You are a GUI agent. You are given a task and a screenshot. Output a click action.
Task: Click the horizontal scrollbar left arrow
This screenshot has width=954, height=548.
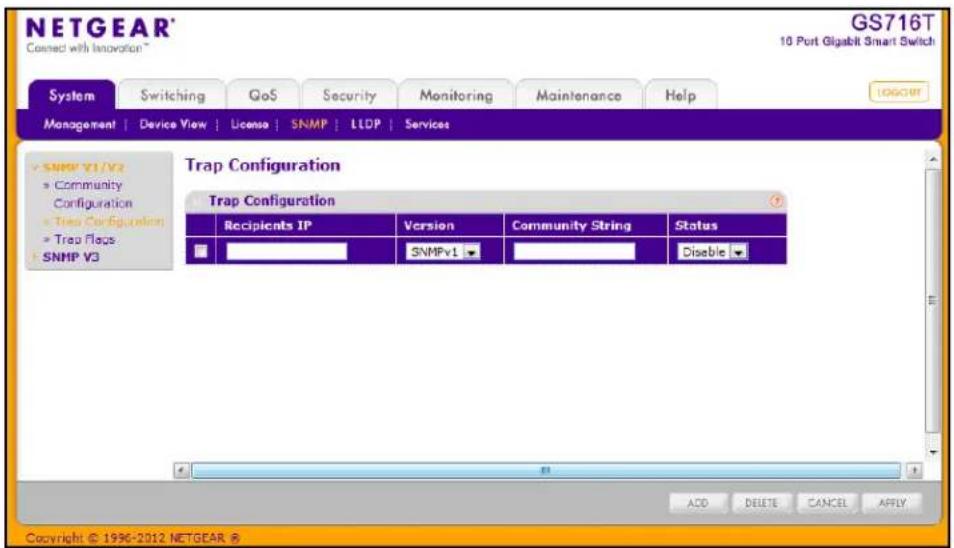coord(181,470)
